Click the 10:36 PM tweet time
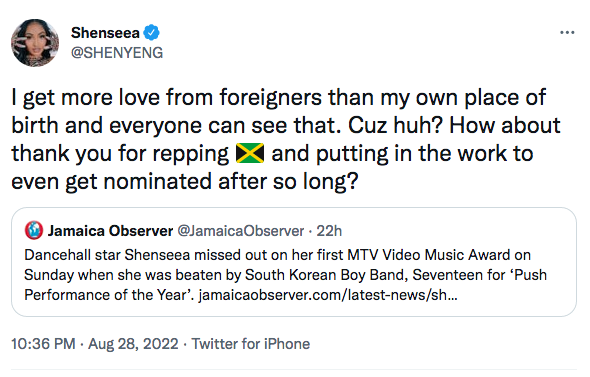Screen dimensions: 590x377 click(x=43, y=344)
